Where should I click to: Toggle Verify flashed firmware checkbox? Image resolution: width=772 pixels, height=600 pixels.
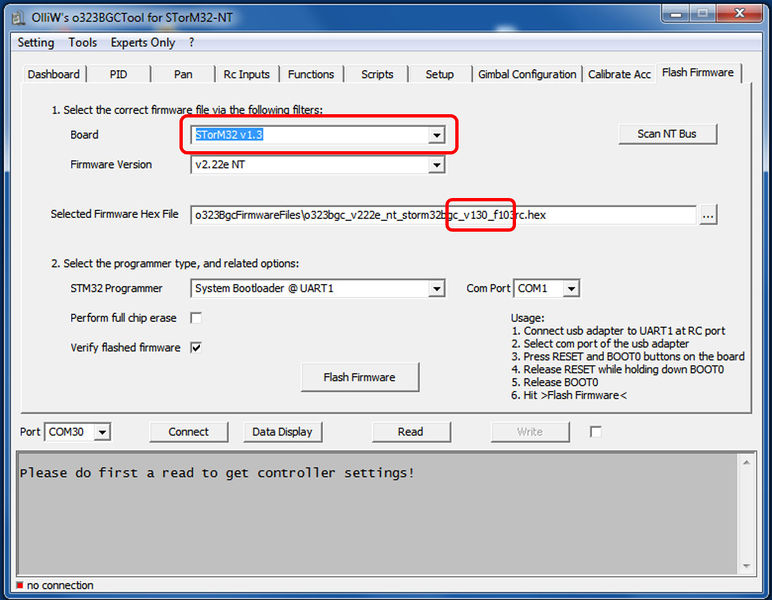pos(196,348)
